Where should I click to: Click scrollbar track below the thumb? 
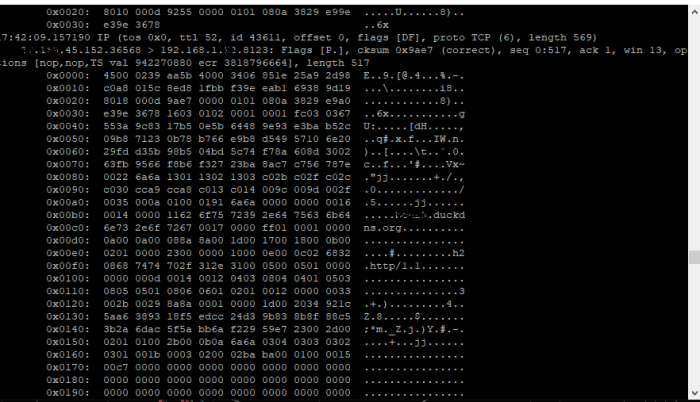694,325
